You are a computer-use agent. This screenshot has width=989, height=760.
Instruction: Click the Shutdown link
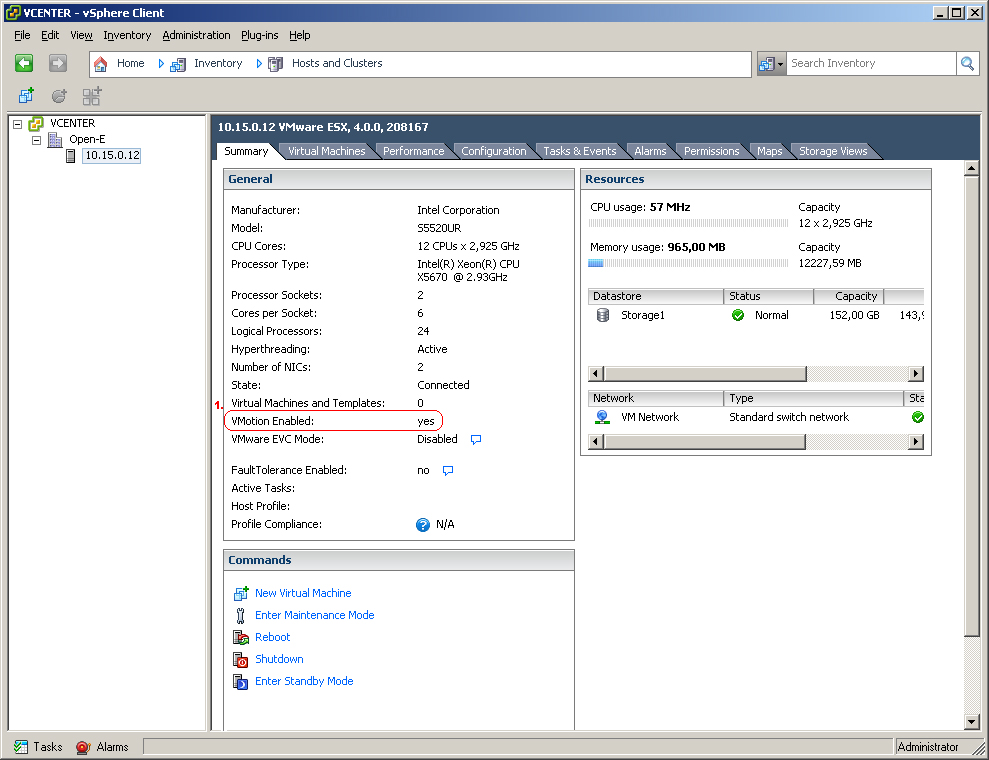tap(279, 660)
